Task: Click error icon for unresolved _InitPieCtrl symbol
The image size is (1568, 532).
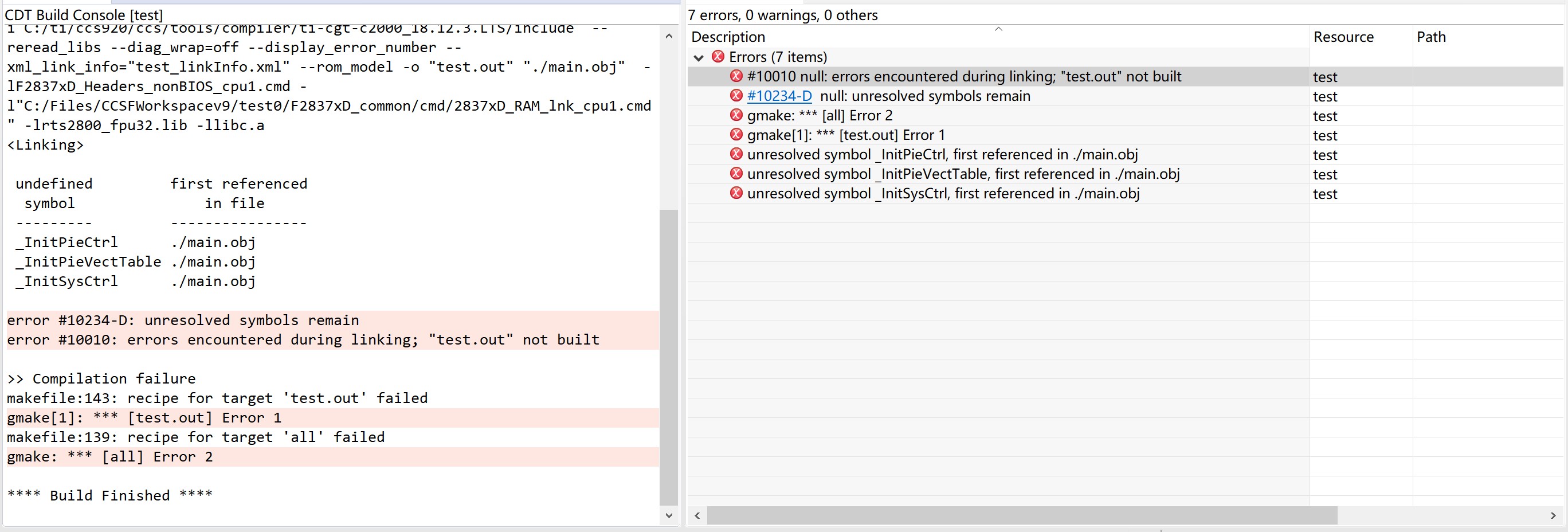Action: click(x=736, y=154)
